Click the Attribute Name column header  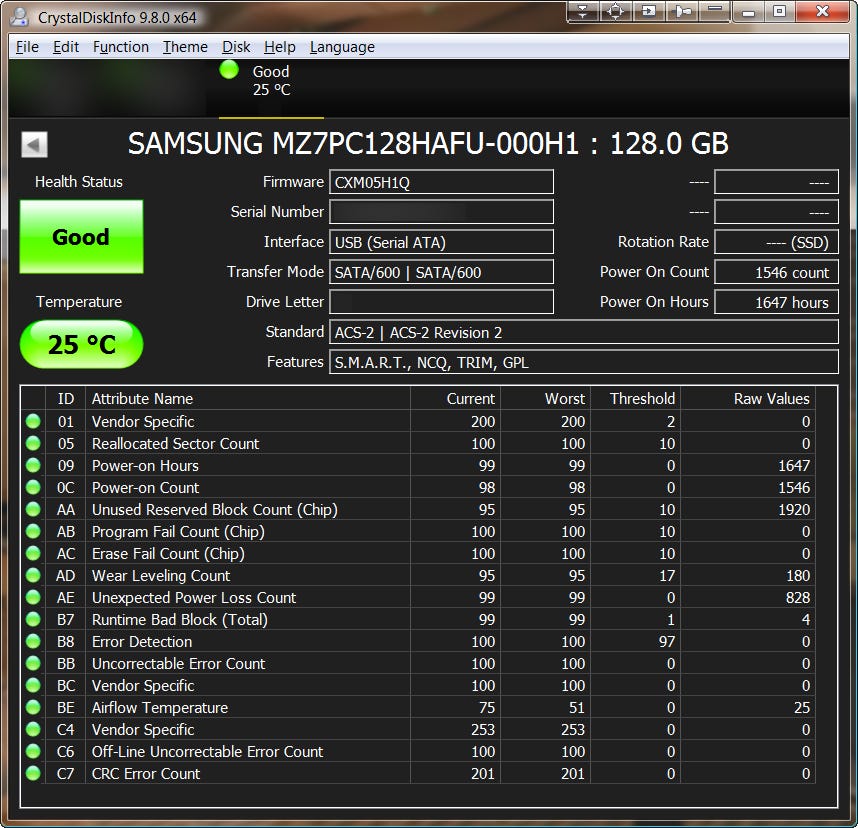click(248, 398)
